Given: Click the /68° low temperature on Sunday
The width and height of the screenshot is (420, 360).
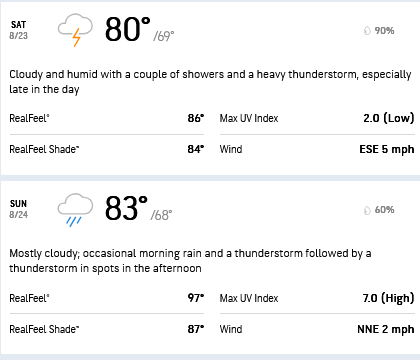Looking at the screenshot, I should tap(161, 215).
